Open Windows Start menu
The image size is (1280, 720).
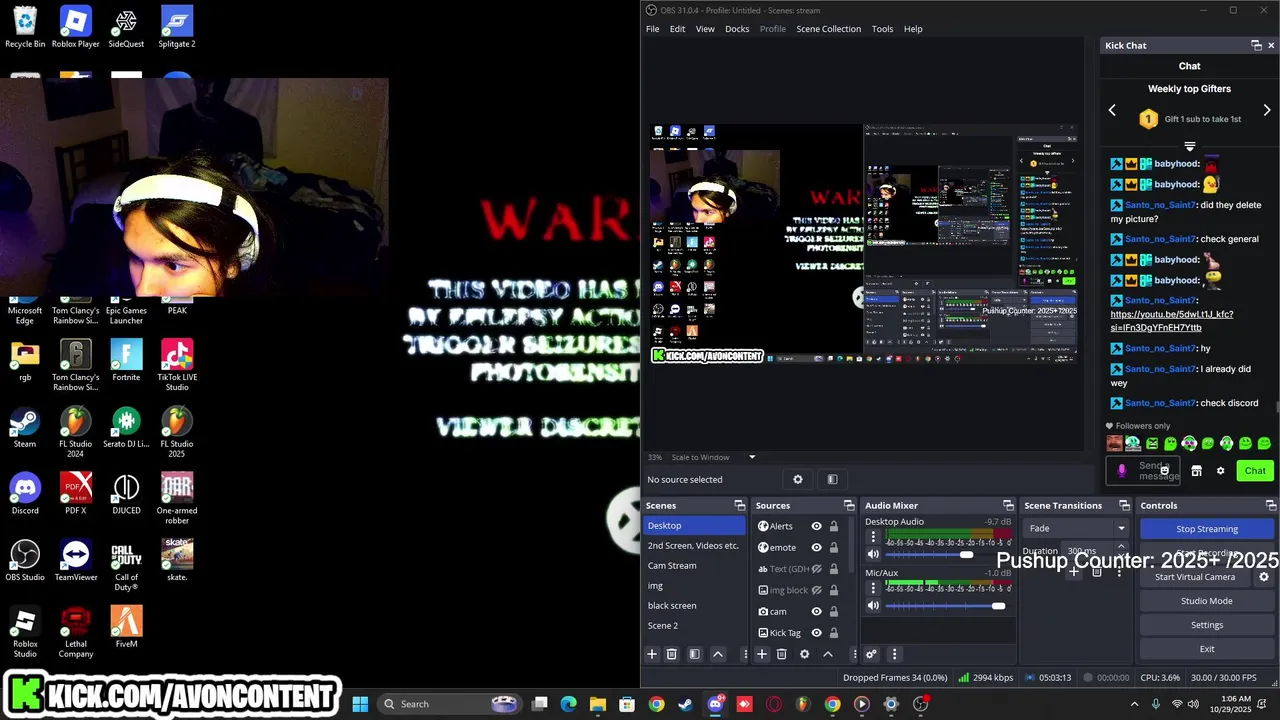point(360,704)
